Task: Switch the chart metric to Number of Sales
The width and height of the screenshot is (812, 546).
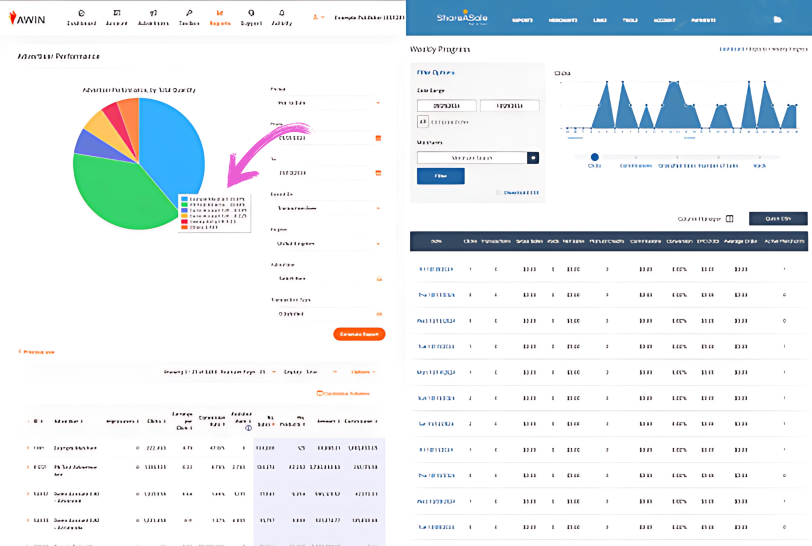Action: click(718, 166)
